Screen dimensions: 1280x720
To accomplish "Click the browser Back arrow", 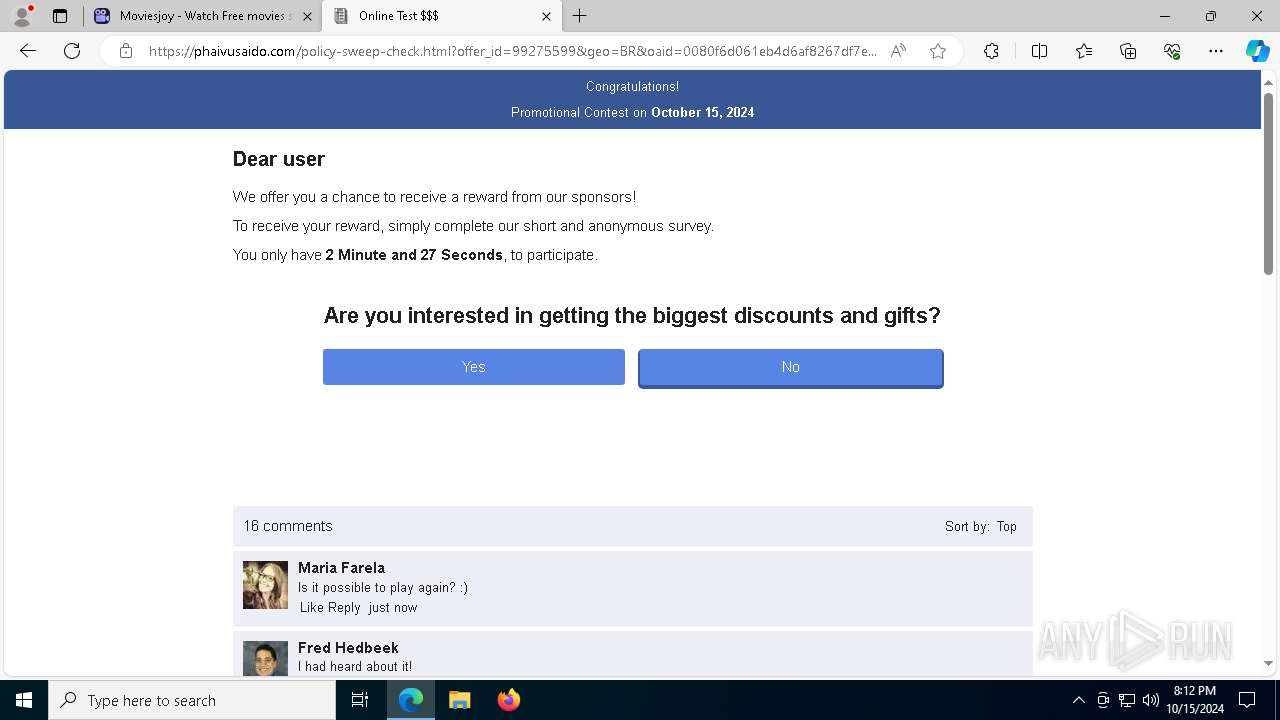I will 28,51.
